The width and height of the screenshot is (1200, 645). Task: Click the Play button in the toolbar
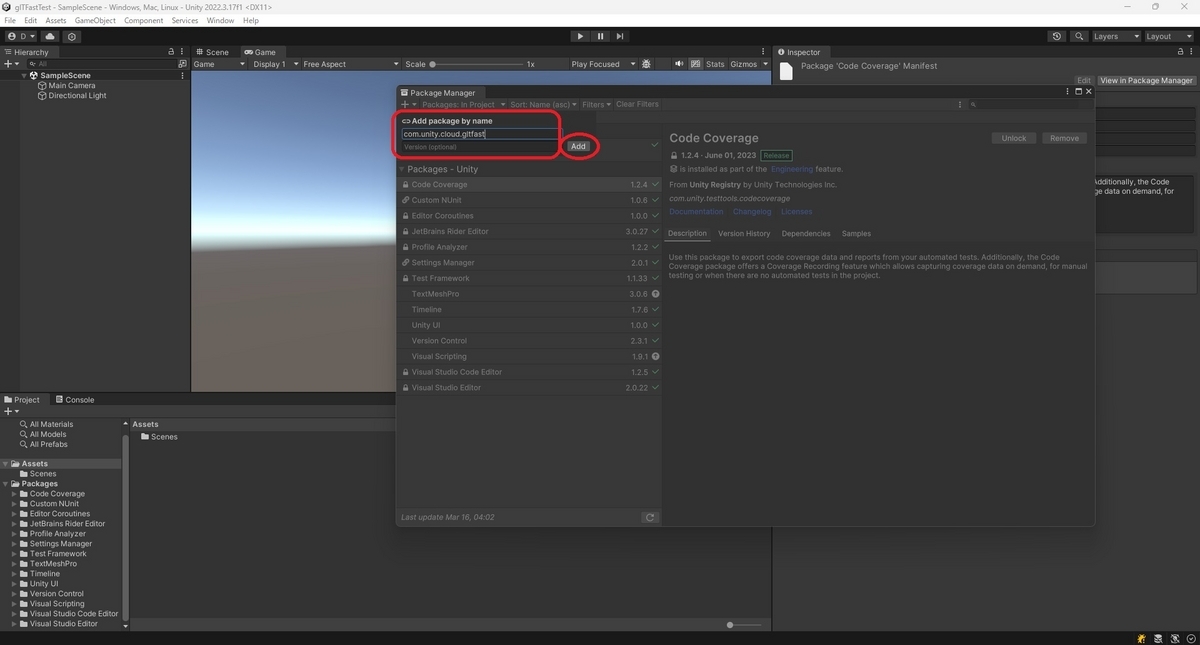coord(580,36)
